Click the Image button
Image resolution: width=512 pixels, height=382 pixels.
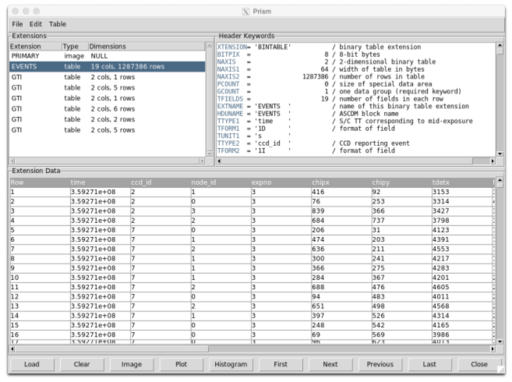click(131, 364)
